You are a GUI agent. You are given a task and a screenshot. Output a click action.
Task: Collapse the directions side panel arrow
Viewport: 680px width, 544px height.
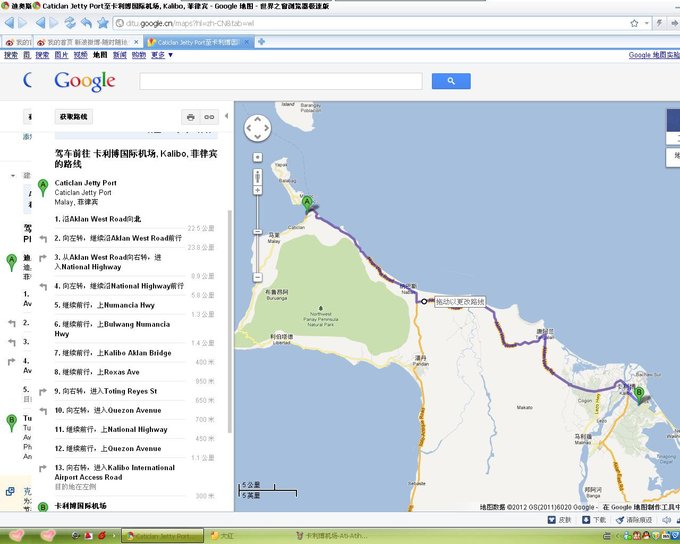tap(226, 116)
